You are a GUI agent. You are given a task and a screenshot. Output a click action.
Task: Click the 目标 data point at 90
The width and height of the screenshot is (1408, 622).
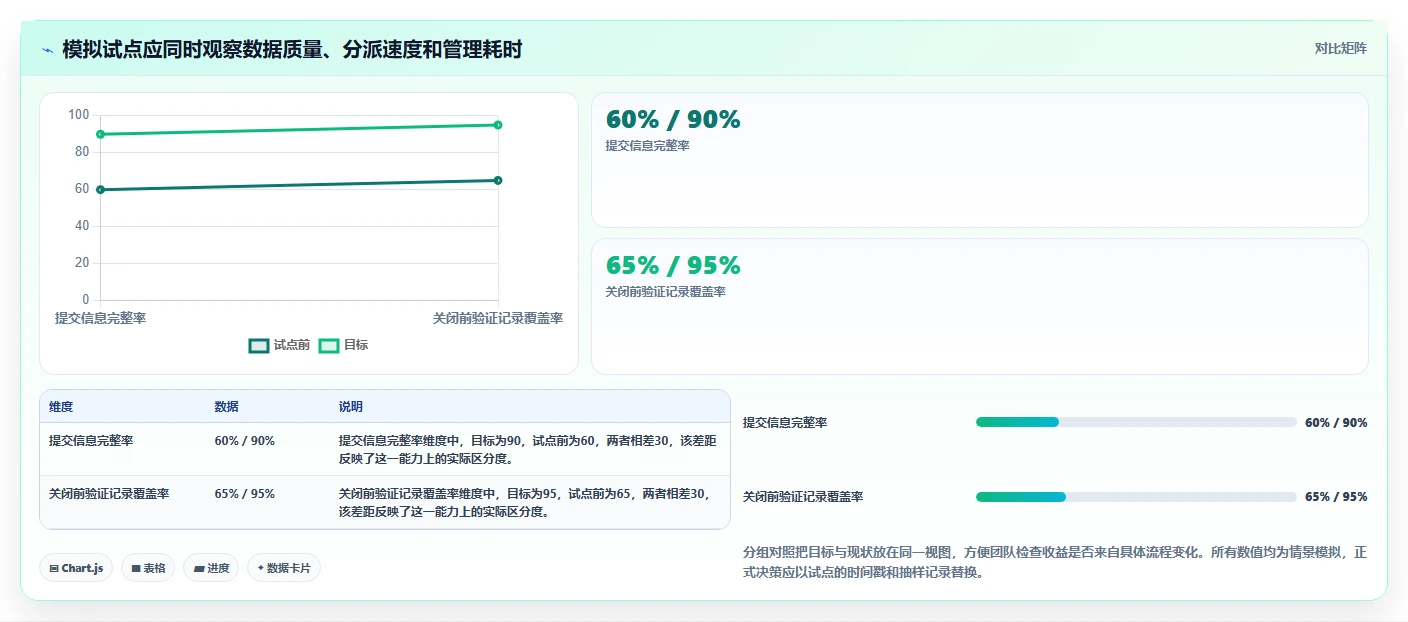101,134
